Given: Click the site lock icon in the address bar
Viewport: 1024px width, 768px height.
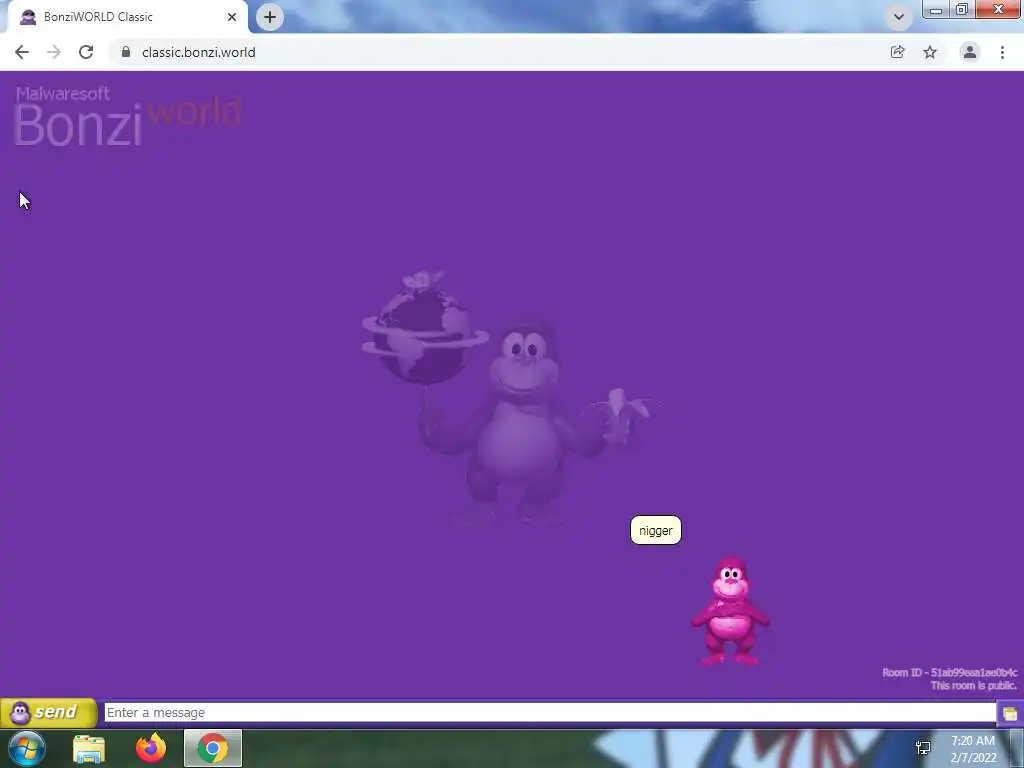Looking at the screenshot, I should coord(126,52).
